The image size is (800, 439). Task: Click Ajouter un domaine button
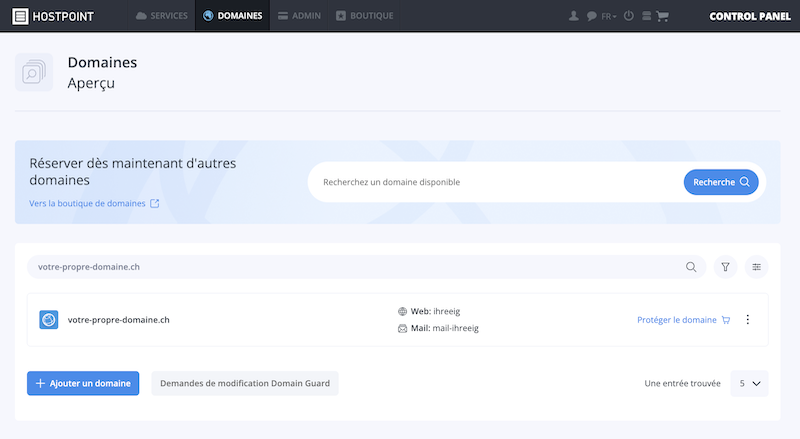tap(83, 383)
